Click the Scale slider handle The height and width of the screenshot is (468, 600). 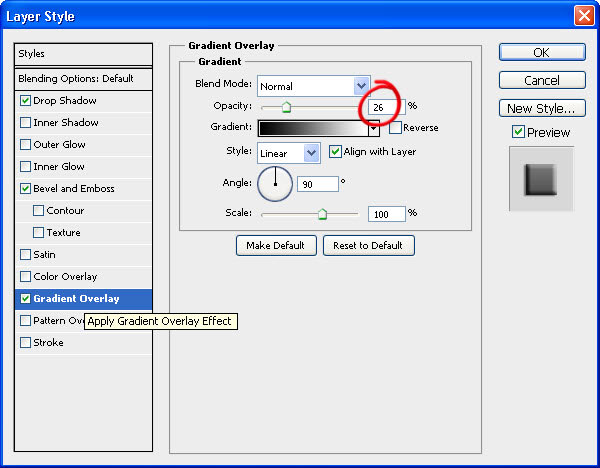click(323, 214)
